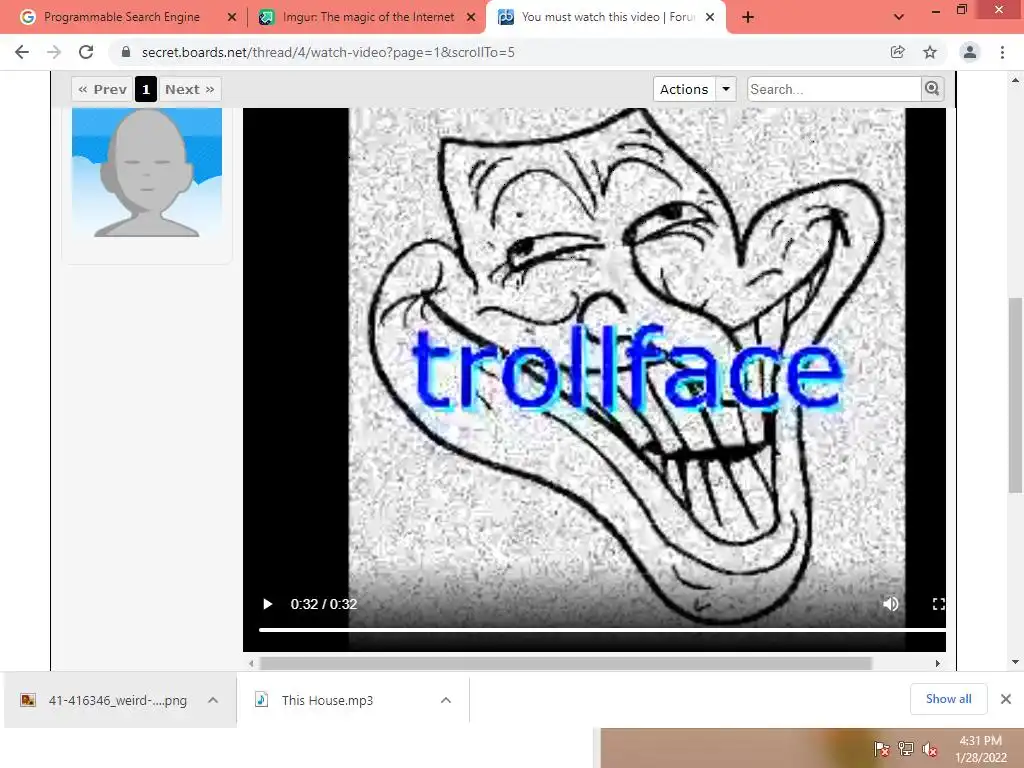Bookmark this page with star icon

[x=930, y=52]
